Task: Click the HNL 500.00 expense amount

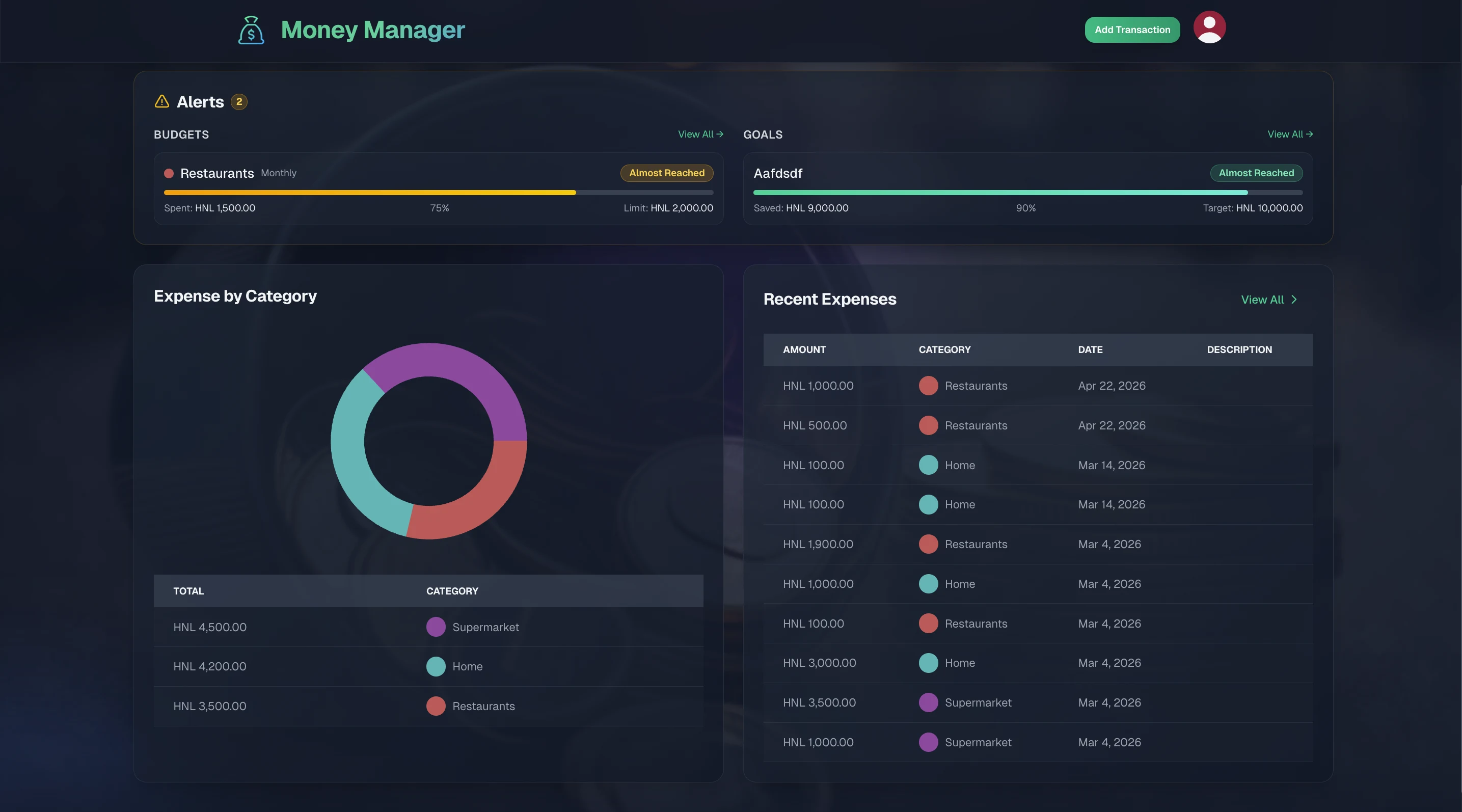Action: tap(815, 425)
